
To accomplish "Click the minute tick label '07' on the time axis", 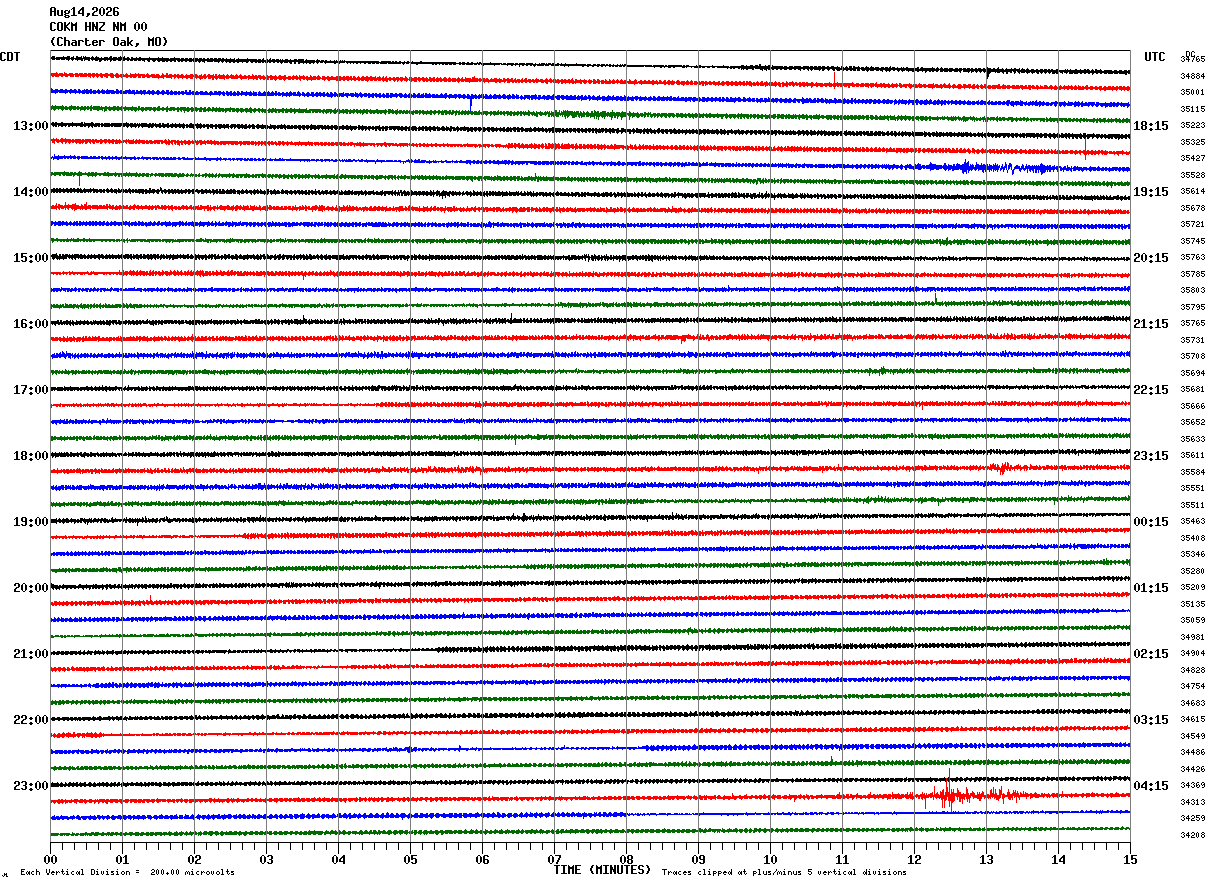I will pyautogui.click(x=554, y=859).
